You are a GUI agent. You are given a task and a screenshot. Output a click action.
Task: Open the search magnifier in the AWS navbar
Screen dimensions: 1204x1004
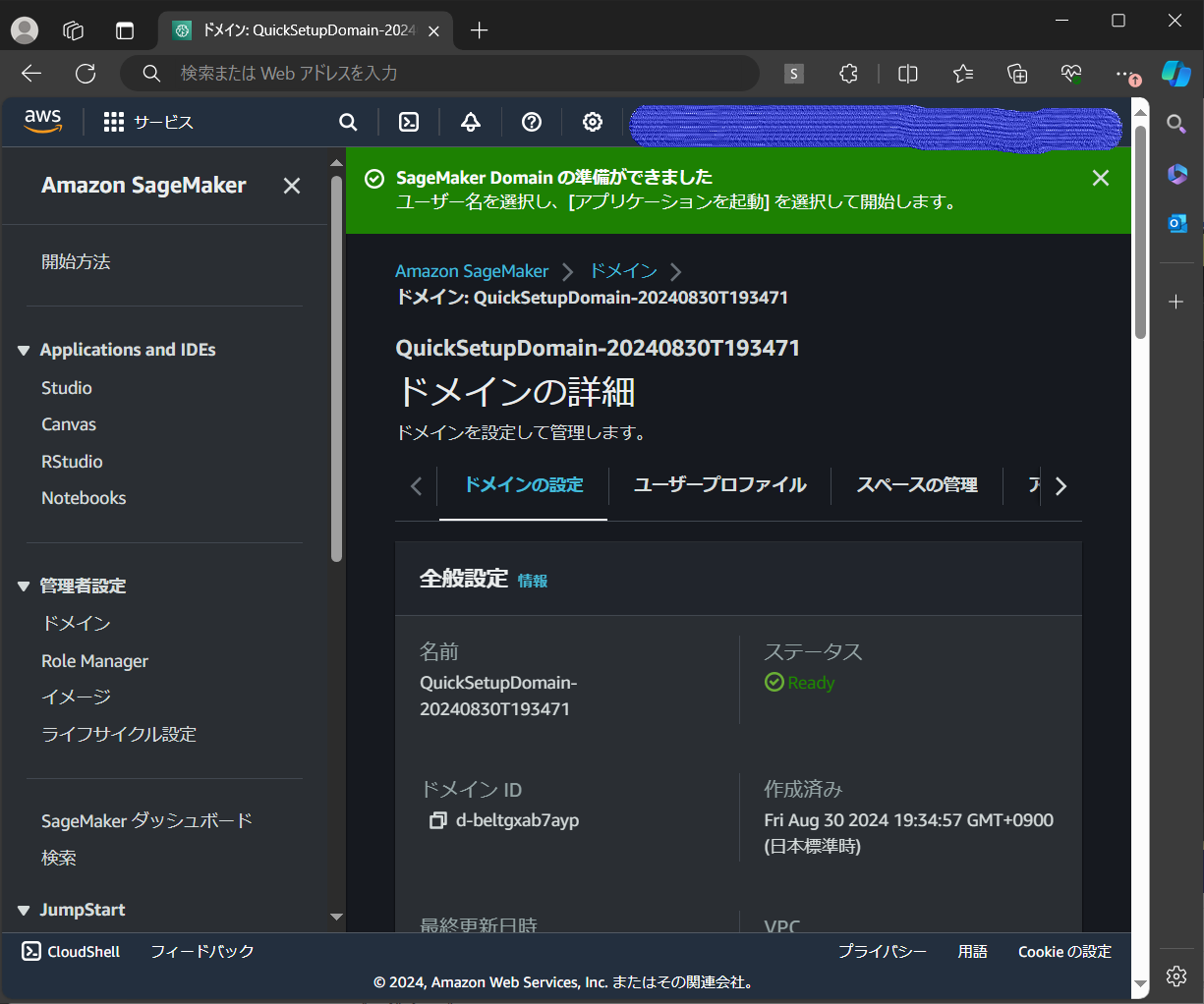pyautogui.click(x=348, y=122)
